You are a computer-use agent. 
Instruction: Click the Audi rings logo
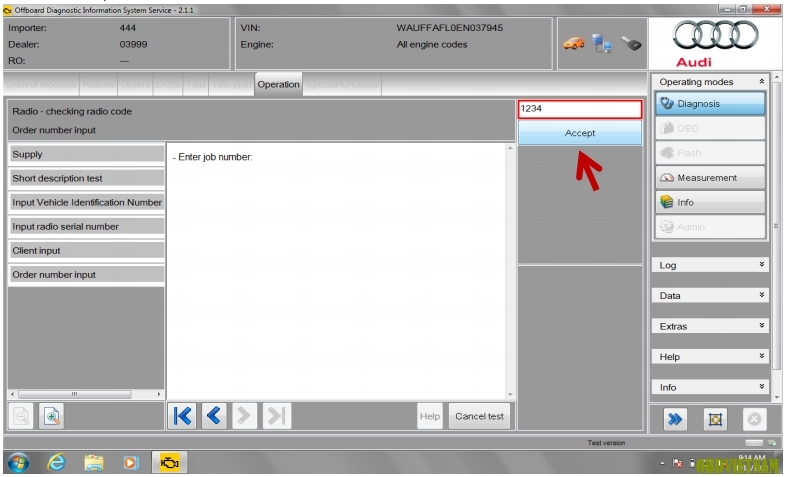(x=715, y=36)
